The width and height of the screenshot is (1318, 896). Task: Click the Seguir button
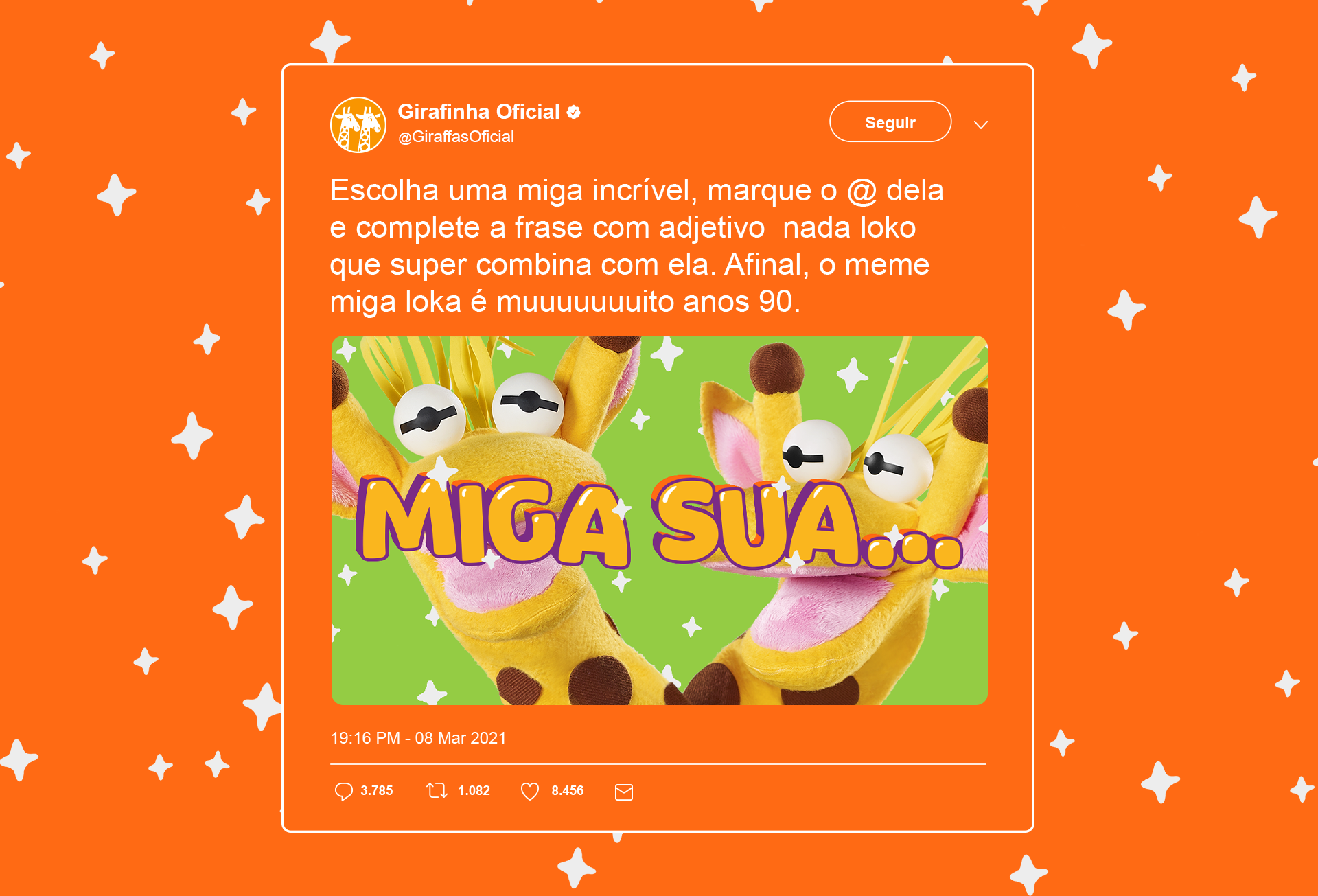pos(890,122)
